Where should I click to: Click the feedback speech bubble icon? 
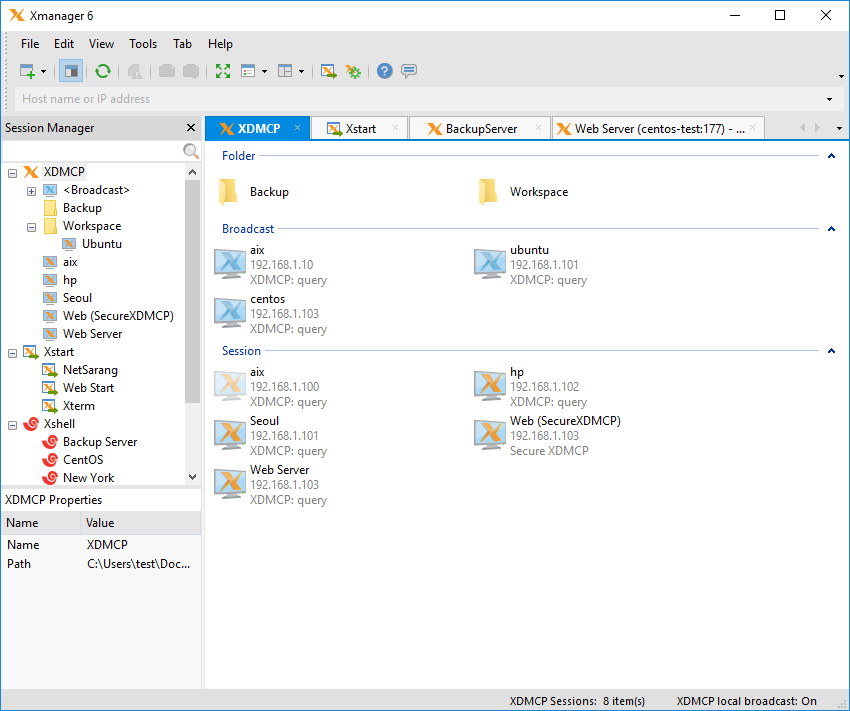pyautogui.click(x=409, y=71)
